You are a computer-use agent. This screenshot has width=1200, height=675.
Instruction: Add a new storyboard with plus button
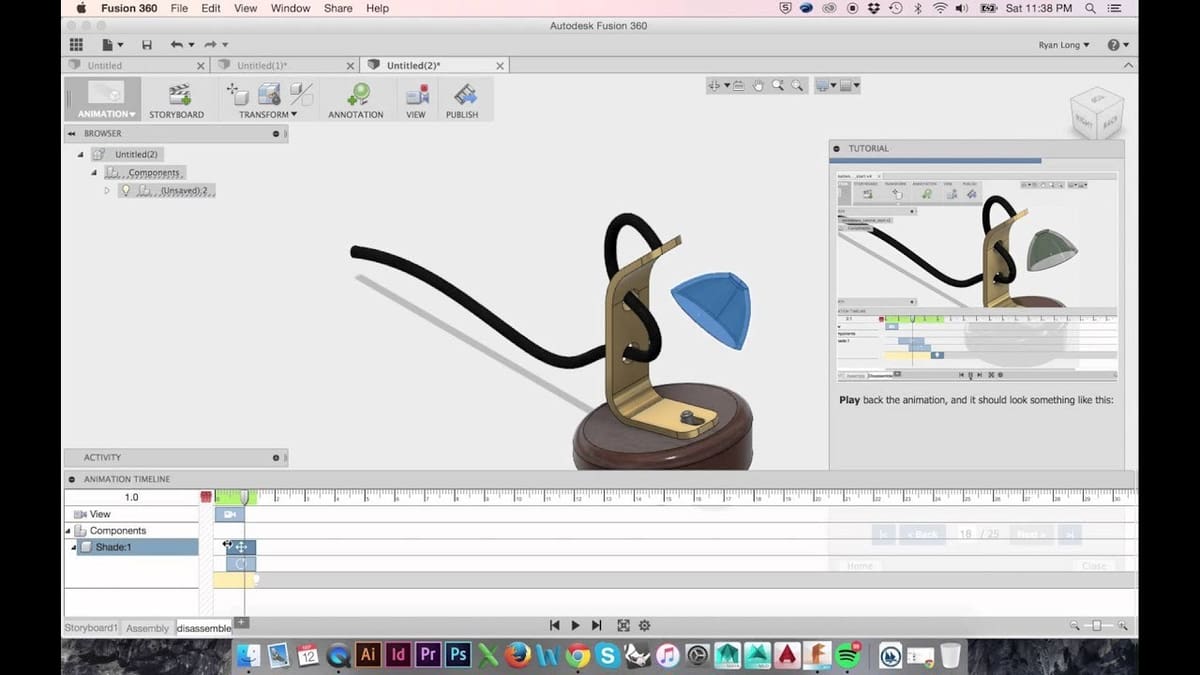tap(241, 623)
